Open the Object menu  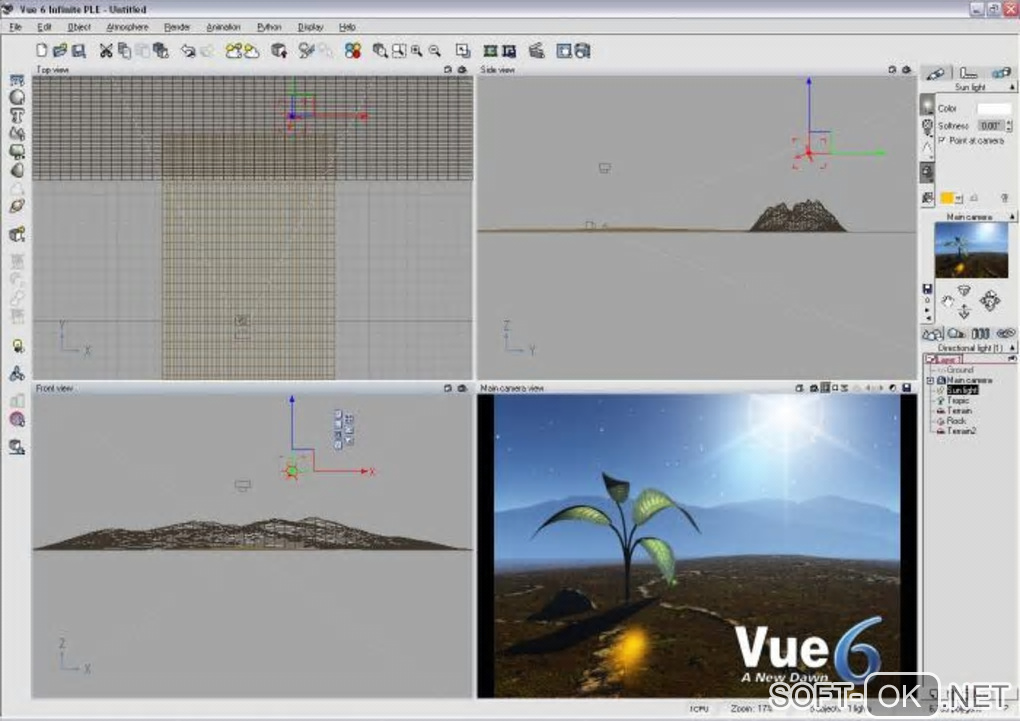click(79, 27)
